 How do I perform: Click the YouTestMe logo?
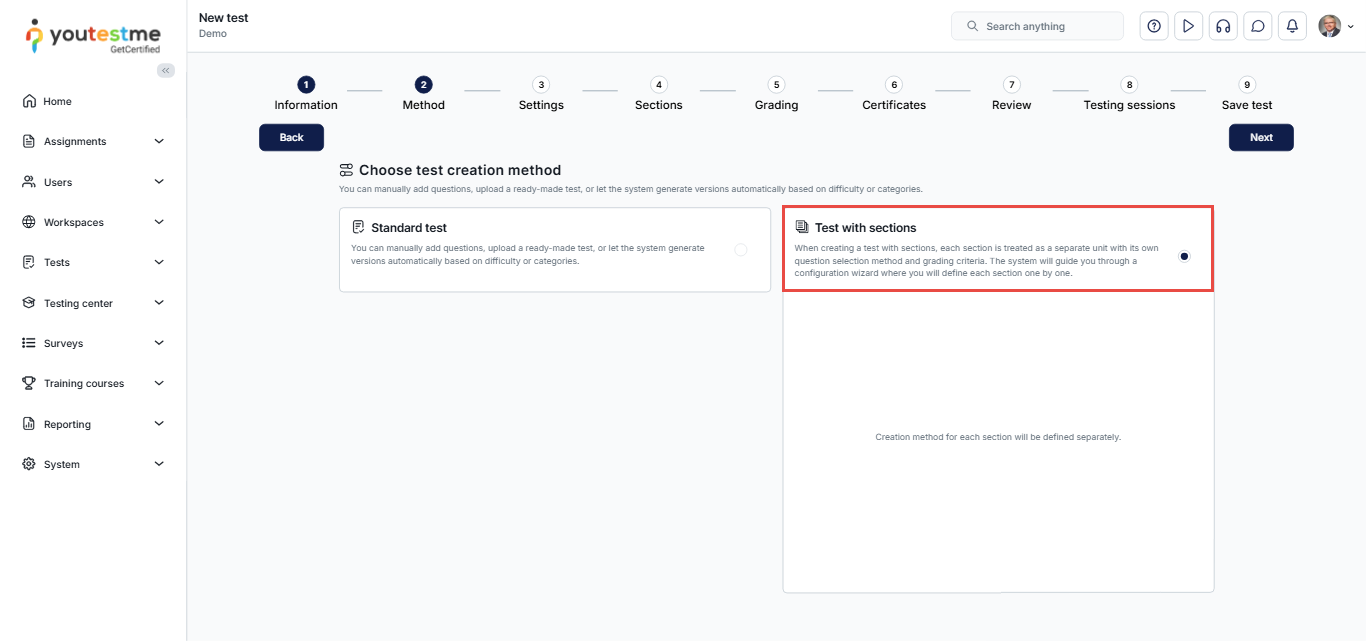pyautogui.click(x=93, y=35)
